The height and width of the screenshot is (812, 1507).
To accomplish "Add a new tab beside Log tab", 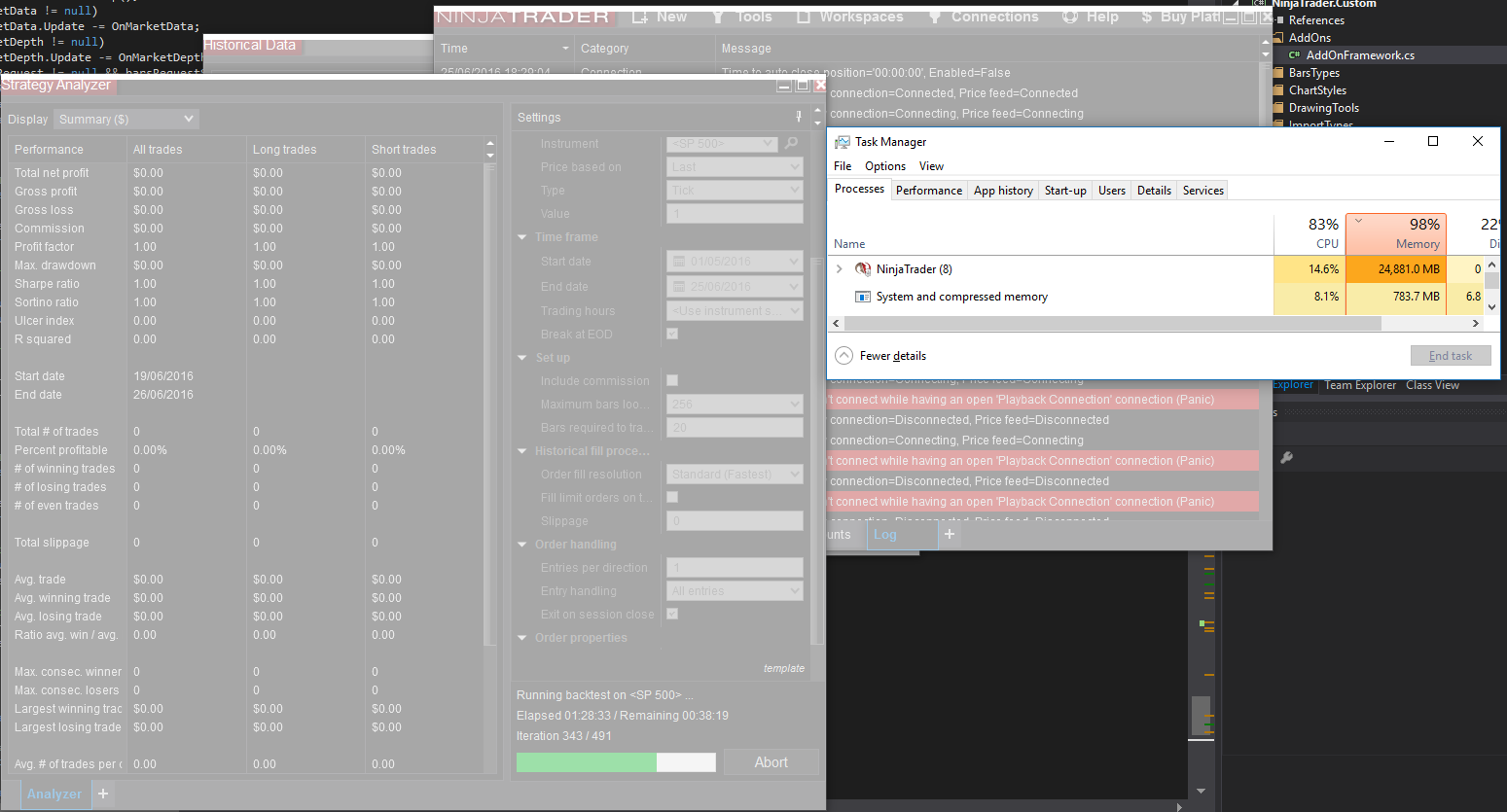I will coord(950,534).
